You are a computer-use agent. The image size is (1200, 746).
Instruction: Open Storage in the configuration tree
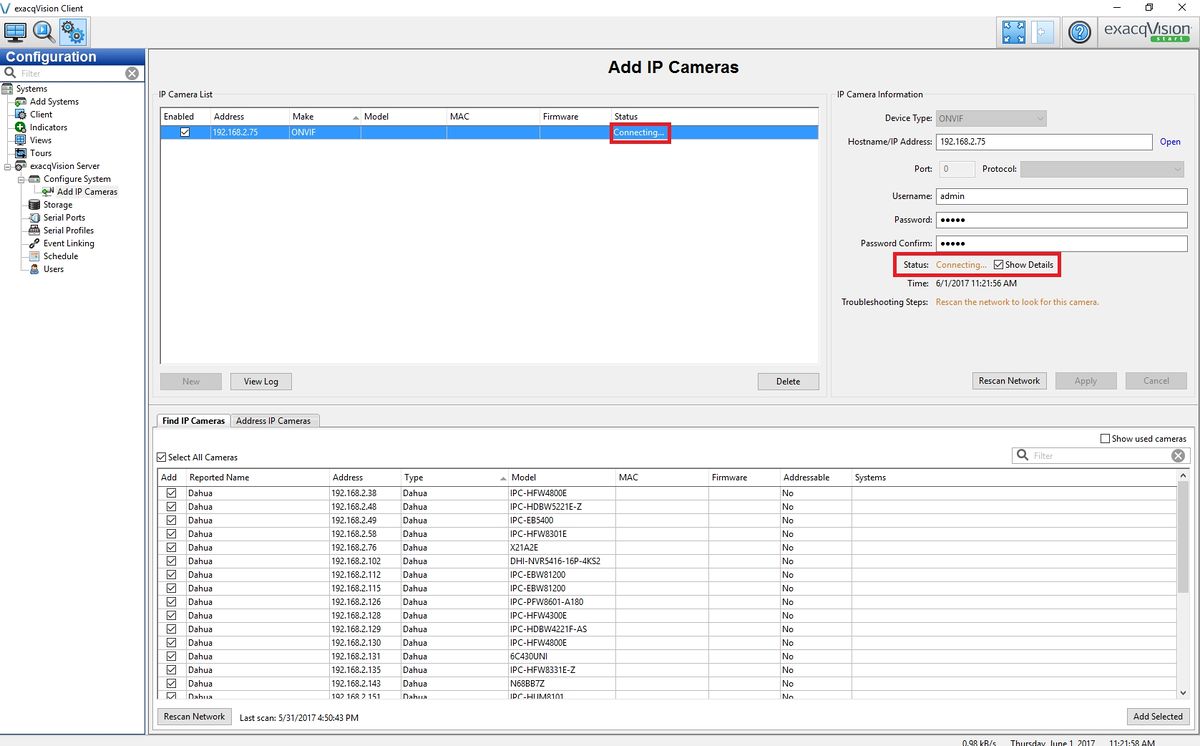(x=57, y=205)
